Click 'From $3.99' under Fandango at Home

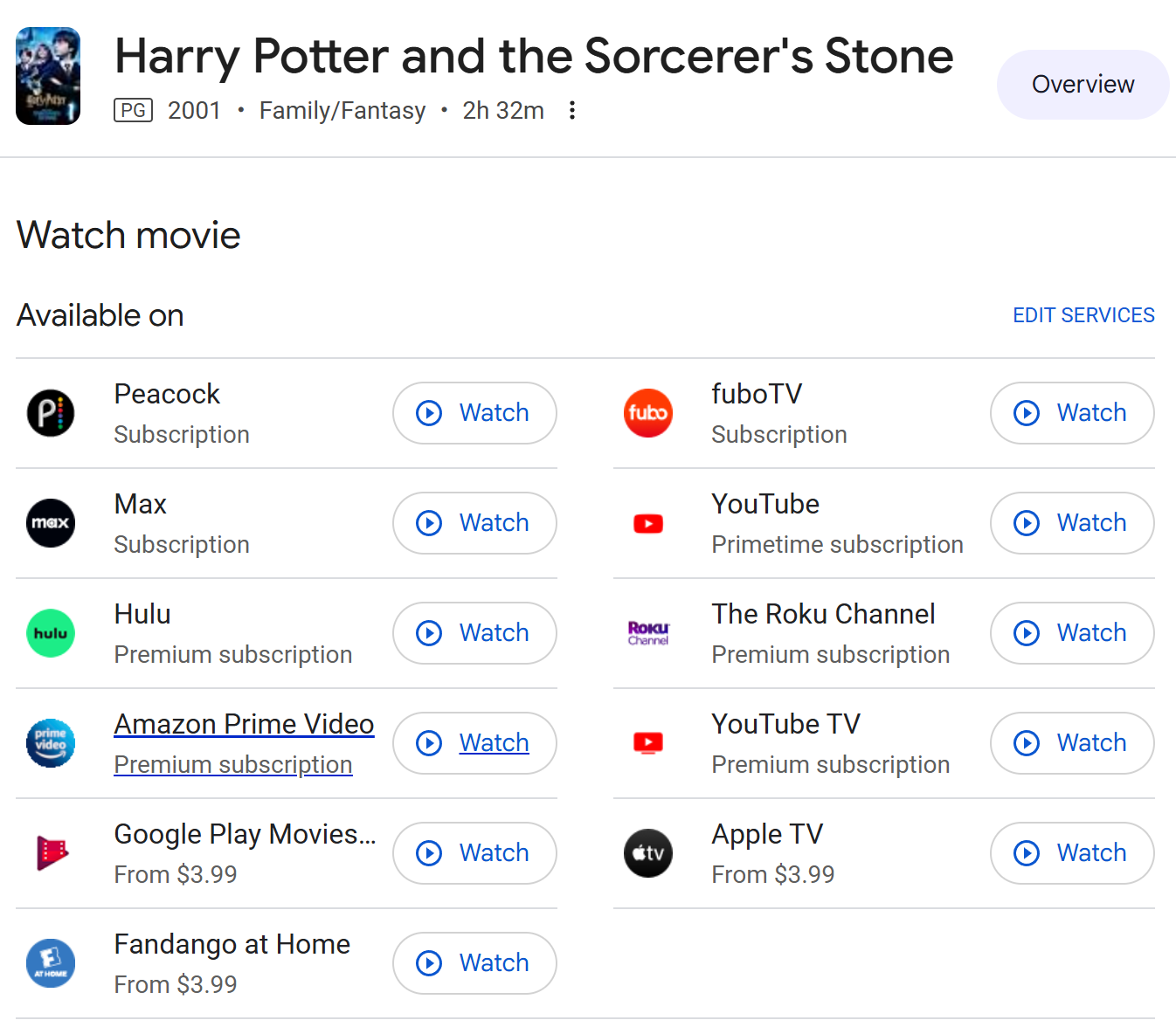pyautogui.click(x=175, y=984)
